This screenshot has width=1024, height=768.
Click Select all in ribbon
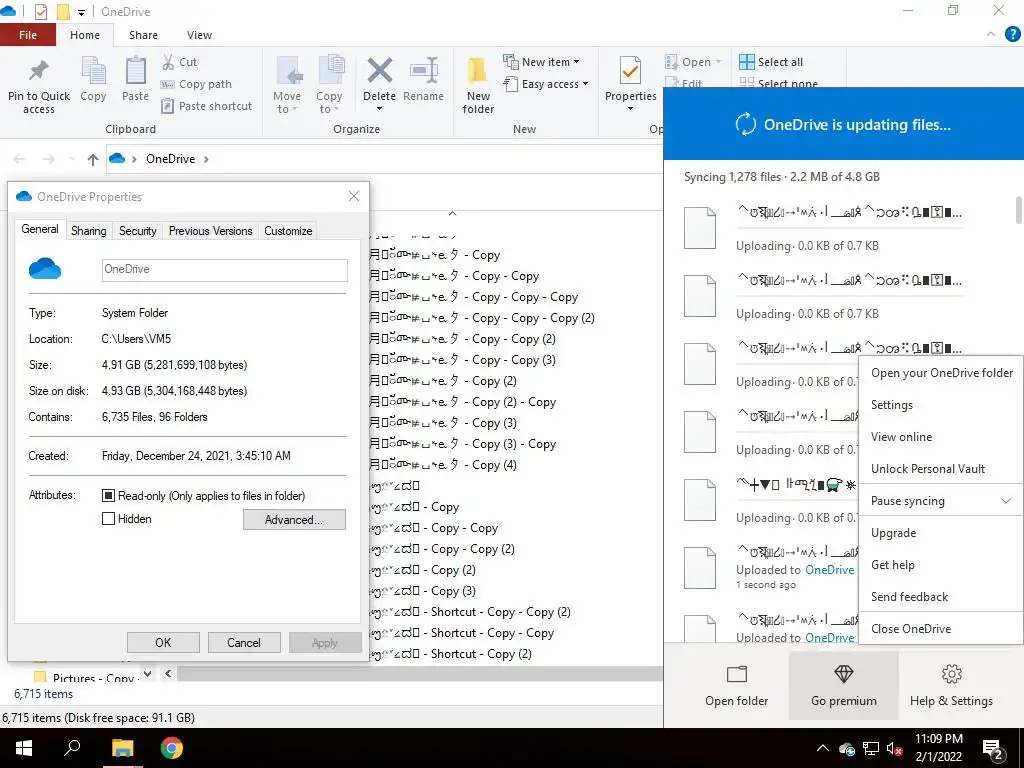771,62
